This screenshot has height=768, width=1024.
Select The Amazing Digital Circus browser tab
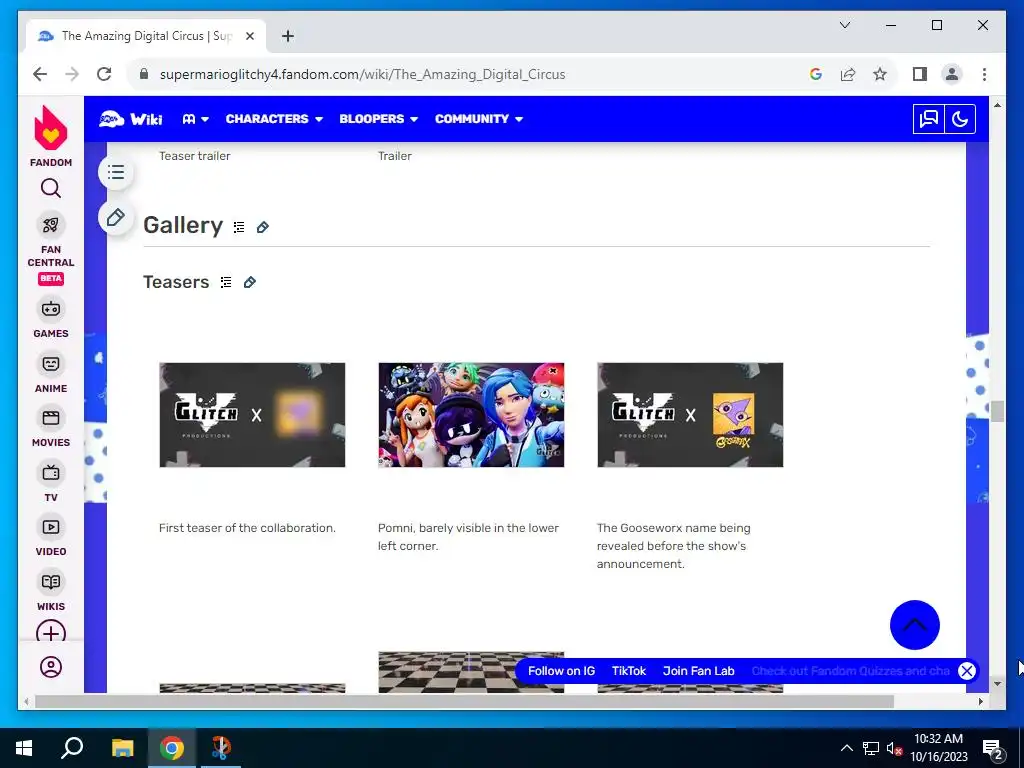coord(146,36)
